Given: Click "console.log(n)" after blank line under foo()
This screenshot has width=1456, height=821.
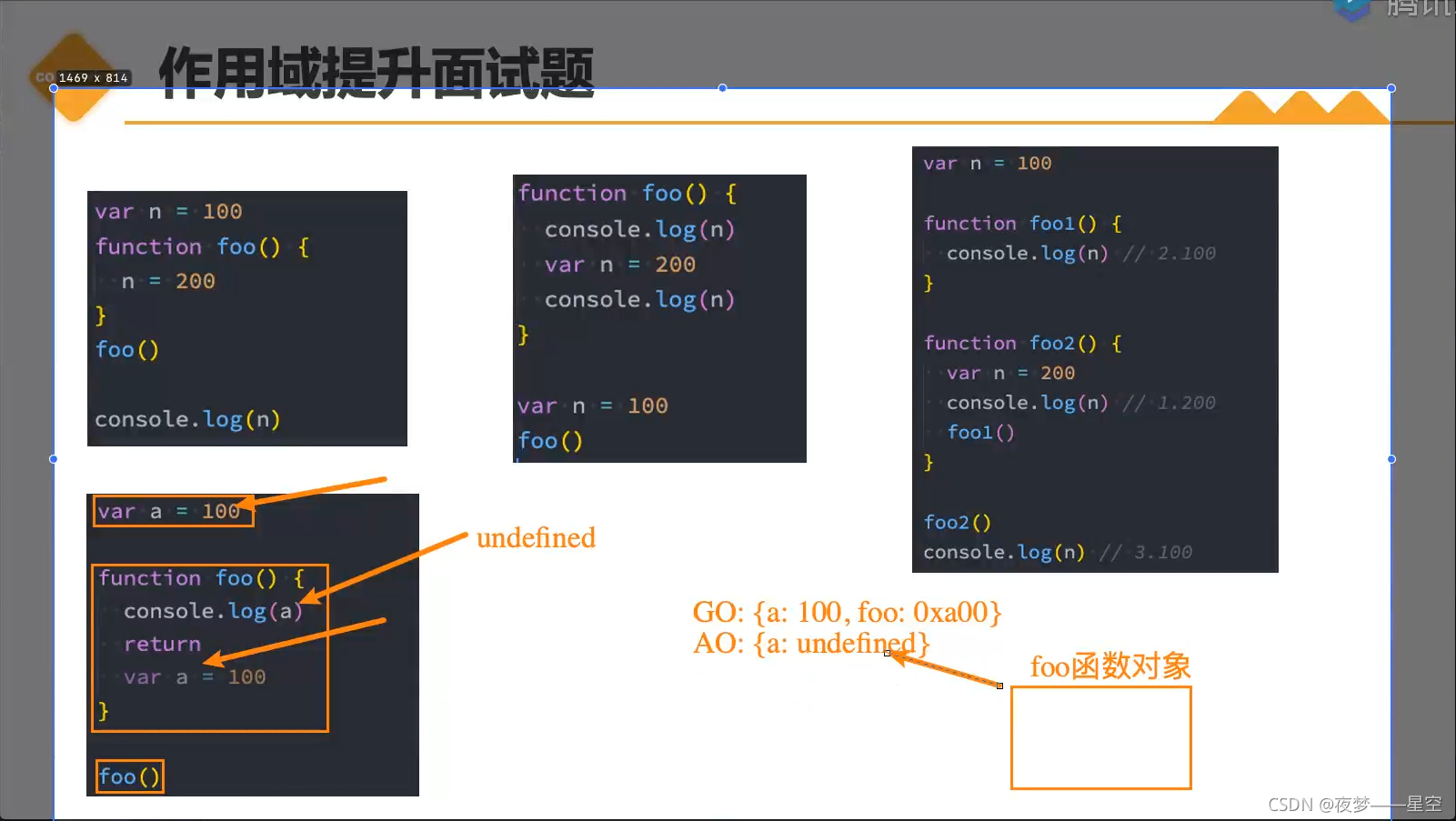Looking at the screenshot, I should click(187, 420).
